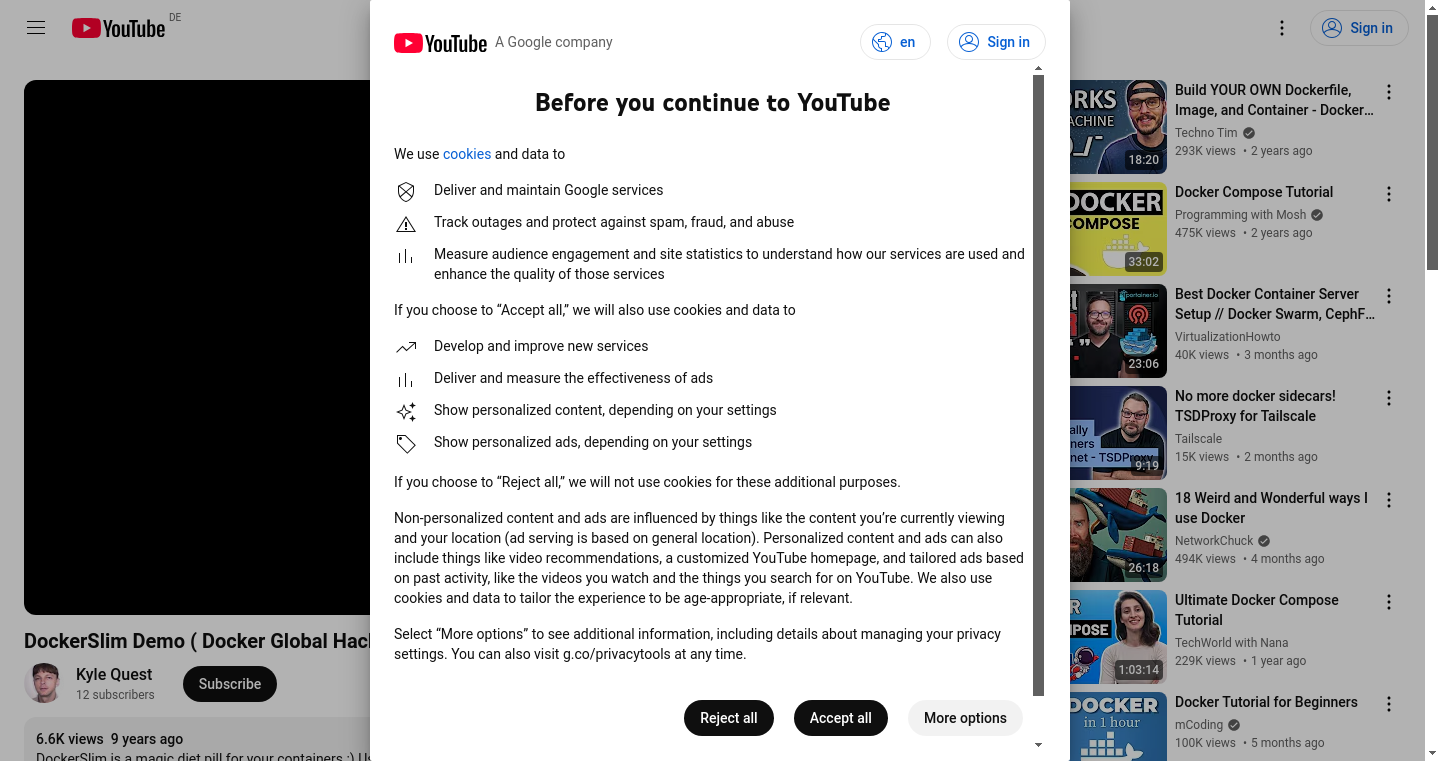Open options menu for Docker Compose Tutorial
1440x761 pixels.
1388,194
